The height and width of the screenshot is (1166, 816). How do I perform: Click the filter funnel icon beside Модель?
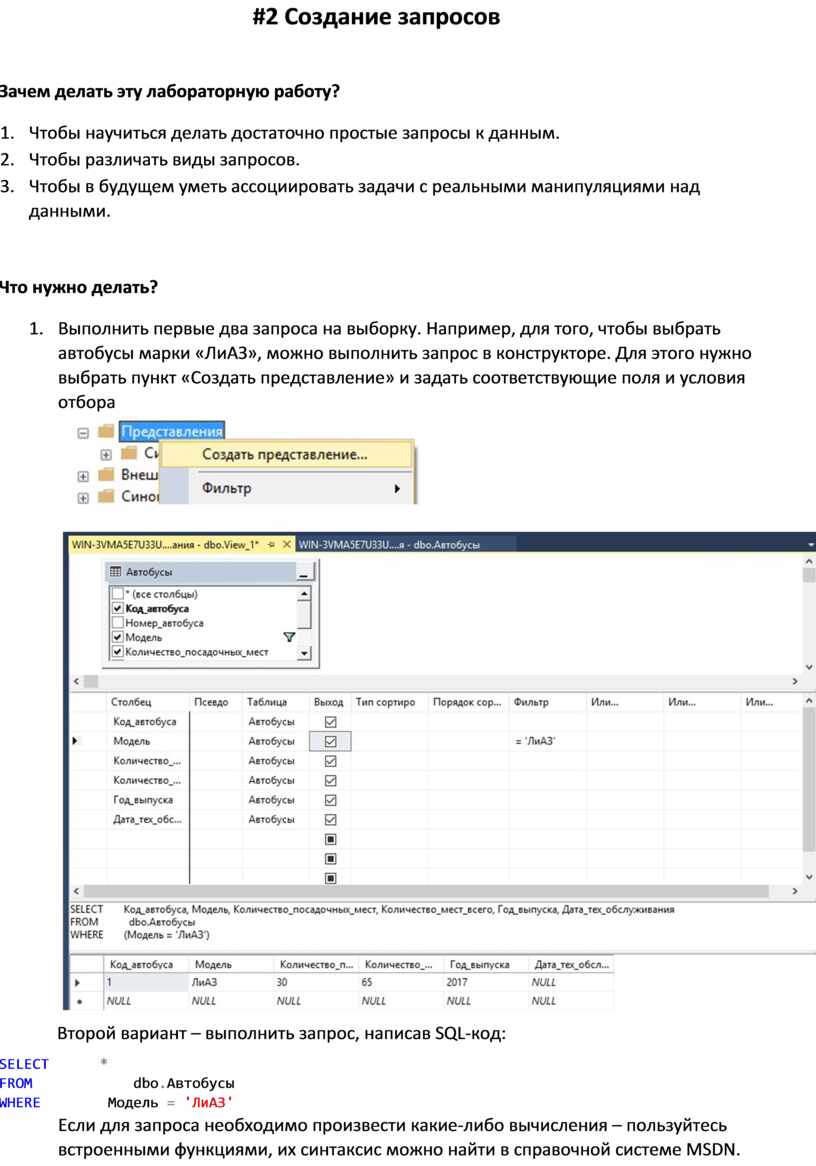click(289, 637)
